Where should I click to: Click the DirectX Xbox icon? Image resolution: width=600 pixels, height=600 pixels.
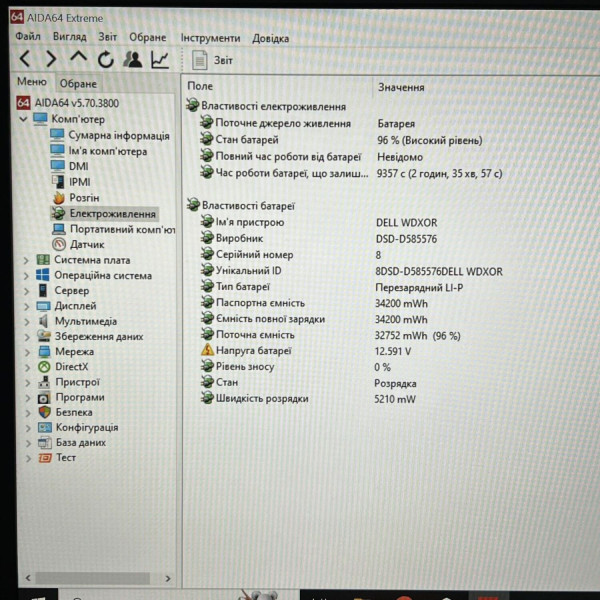tap(44, 367)
